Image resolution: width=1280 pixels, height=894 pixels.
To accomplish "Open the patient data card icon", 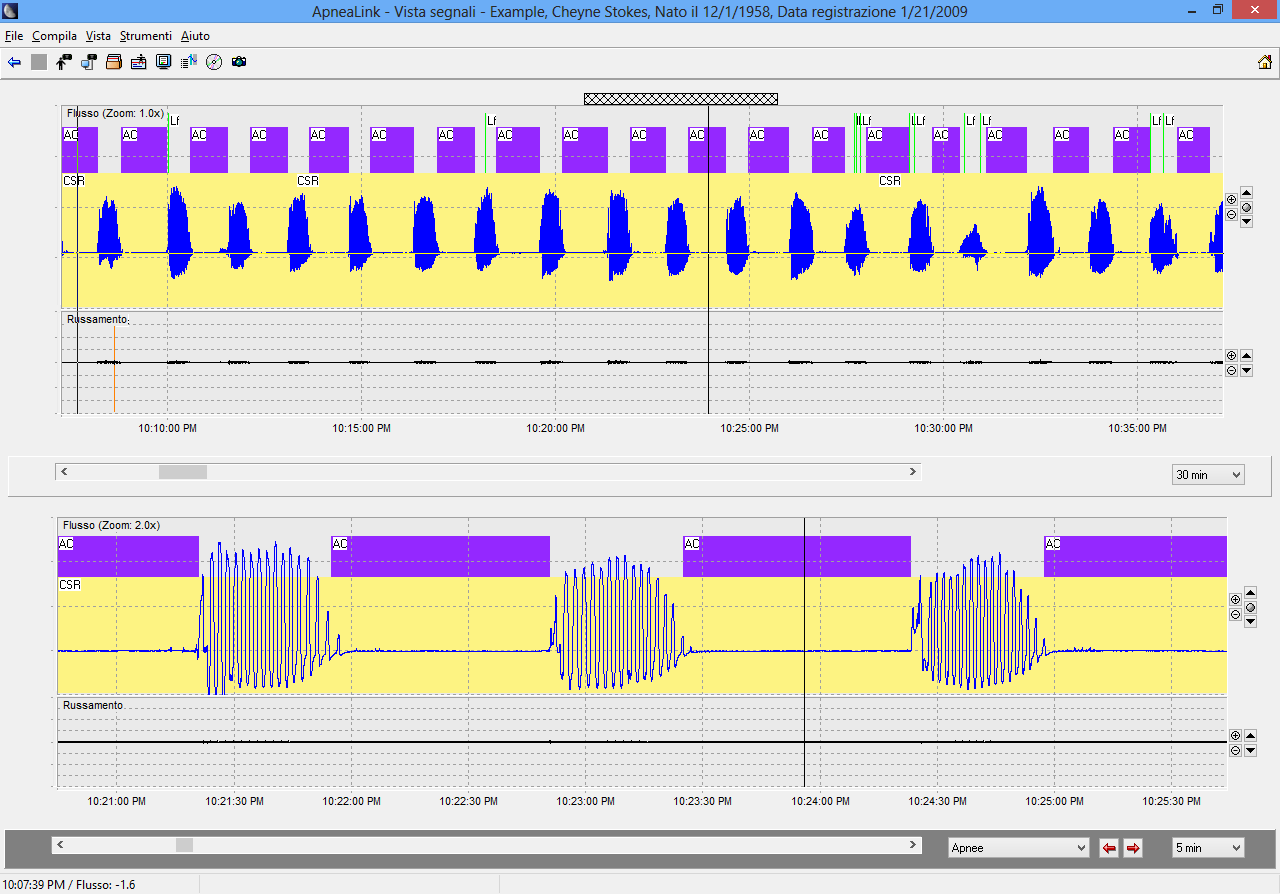I will pos(139,62).
